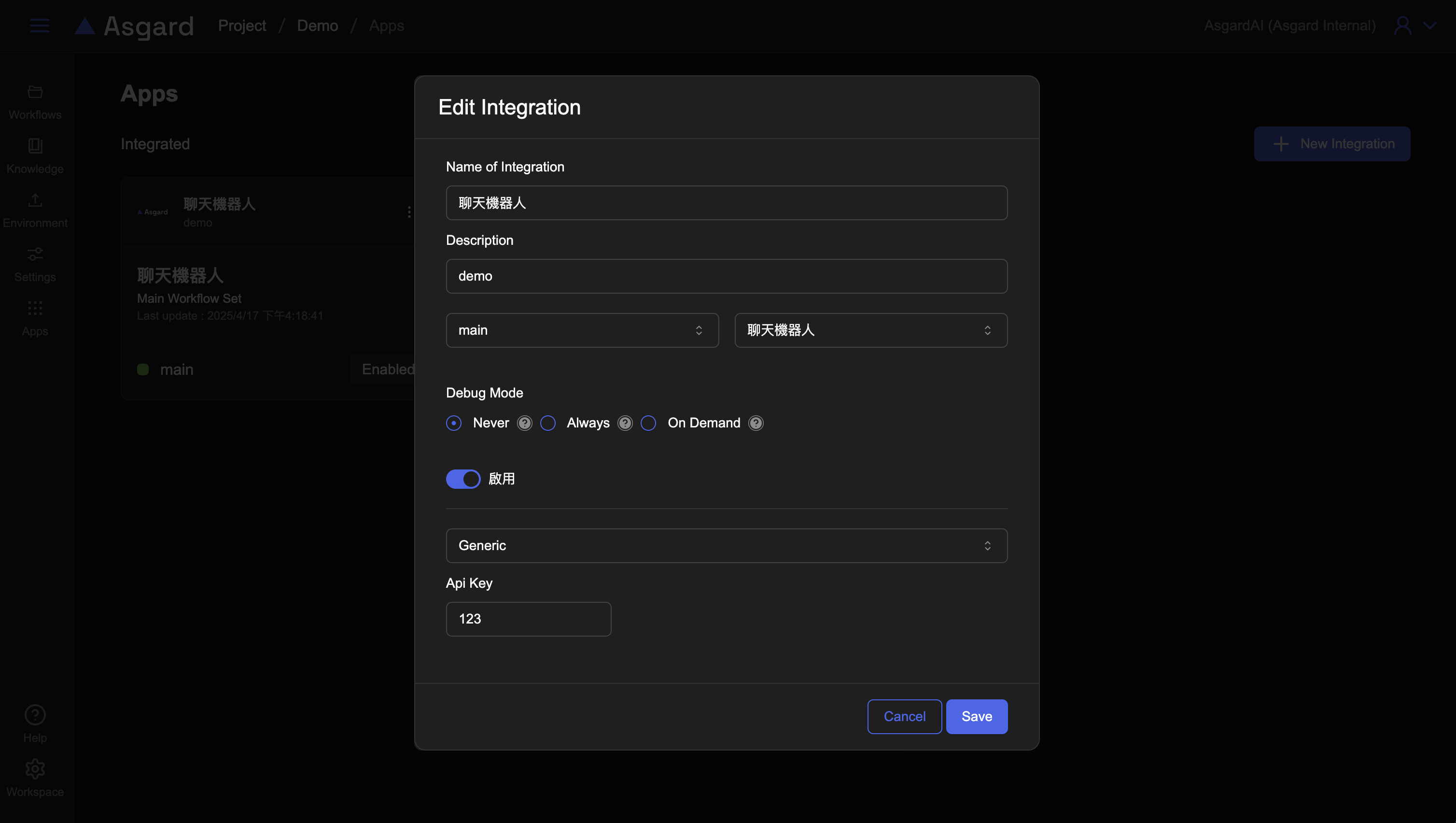Image resolution: width=1456 pixels, height=823 pixels.
Task: Choose On Demand debug mode radio
Action: [648, 423]
